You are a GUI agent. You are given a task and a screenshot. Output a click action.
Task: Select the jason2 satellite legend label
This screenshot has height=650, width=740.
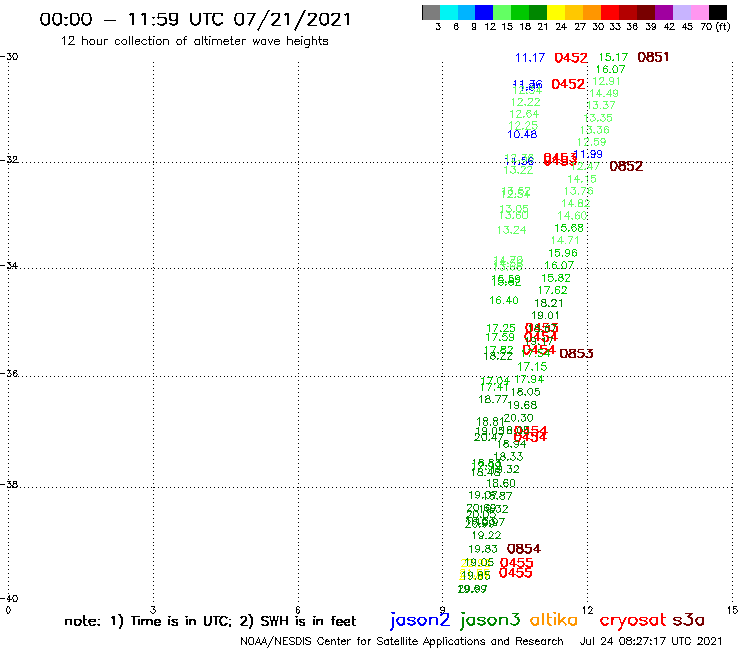[x=420, y=620]
